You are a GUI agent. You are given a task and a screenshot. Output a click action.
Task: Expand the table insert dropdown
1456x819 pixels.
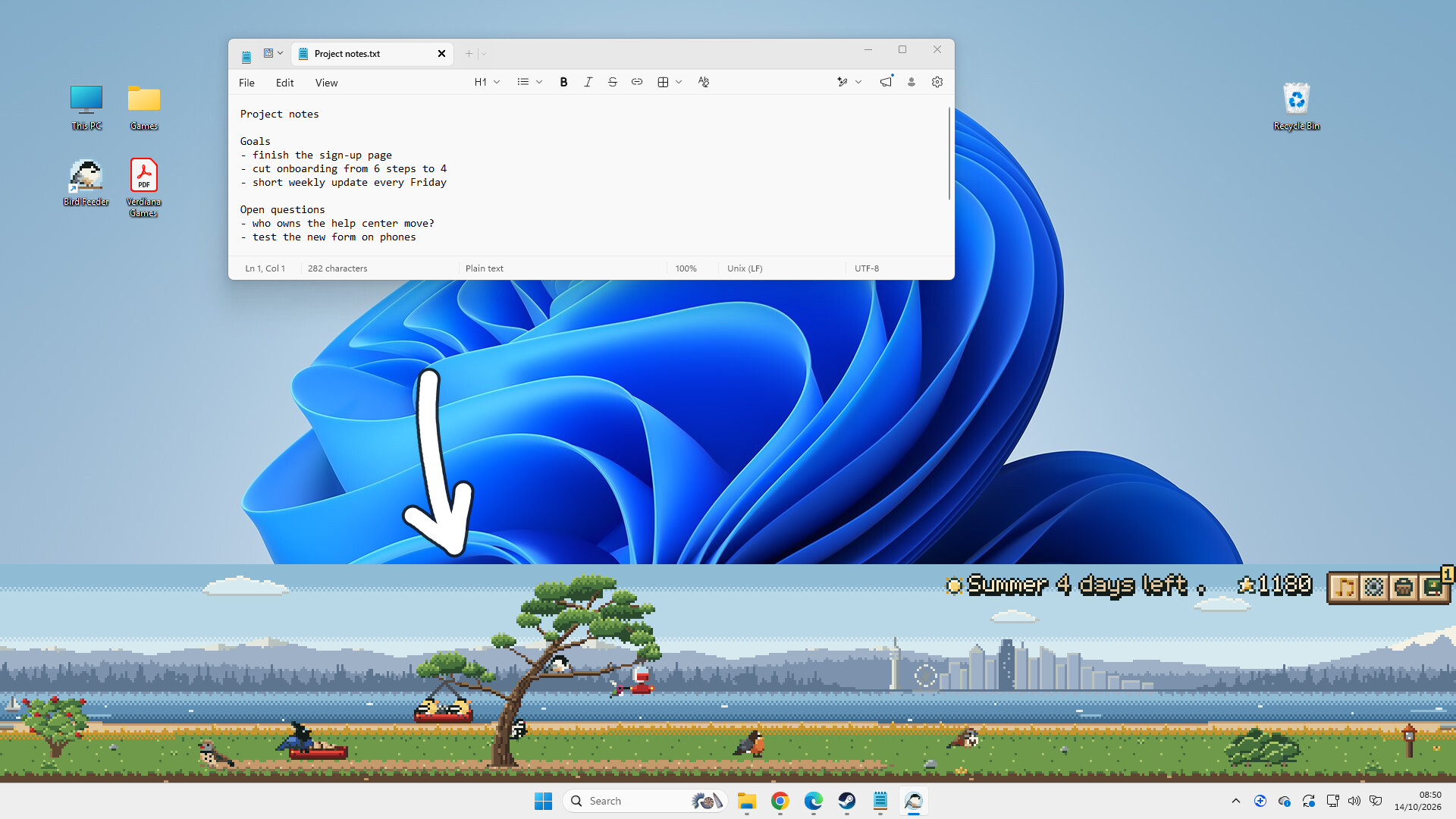point(670,82)
